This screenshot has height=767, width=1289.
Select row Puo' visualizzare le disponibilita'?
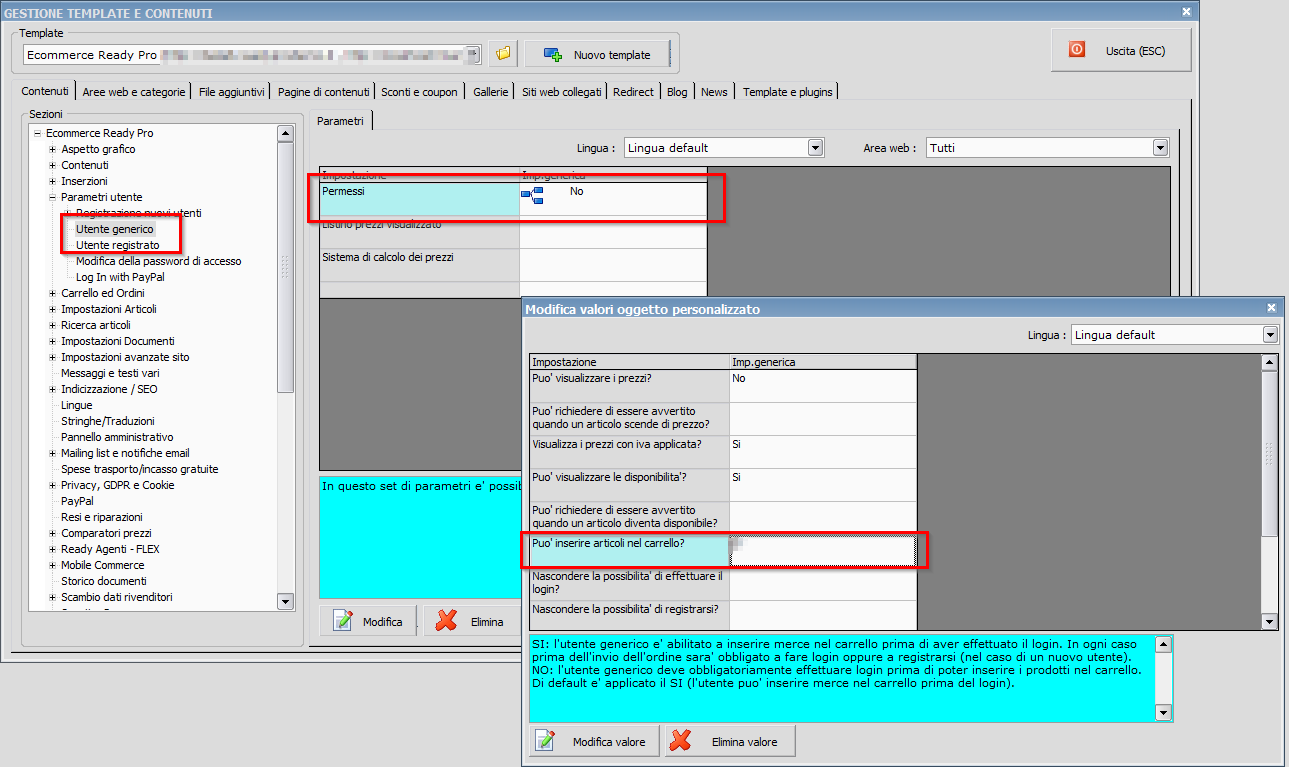coord(723,485)
